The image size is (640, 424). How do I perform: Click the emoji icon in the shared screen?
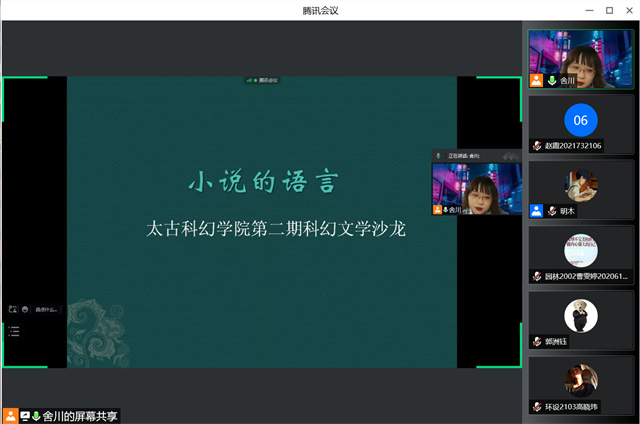click(25, 310)
